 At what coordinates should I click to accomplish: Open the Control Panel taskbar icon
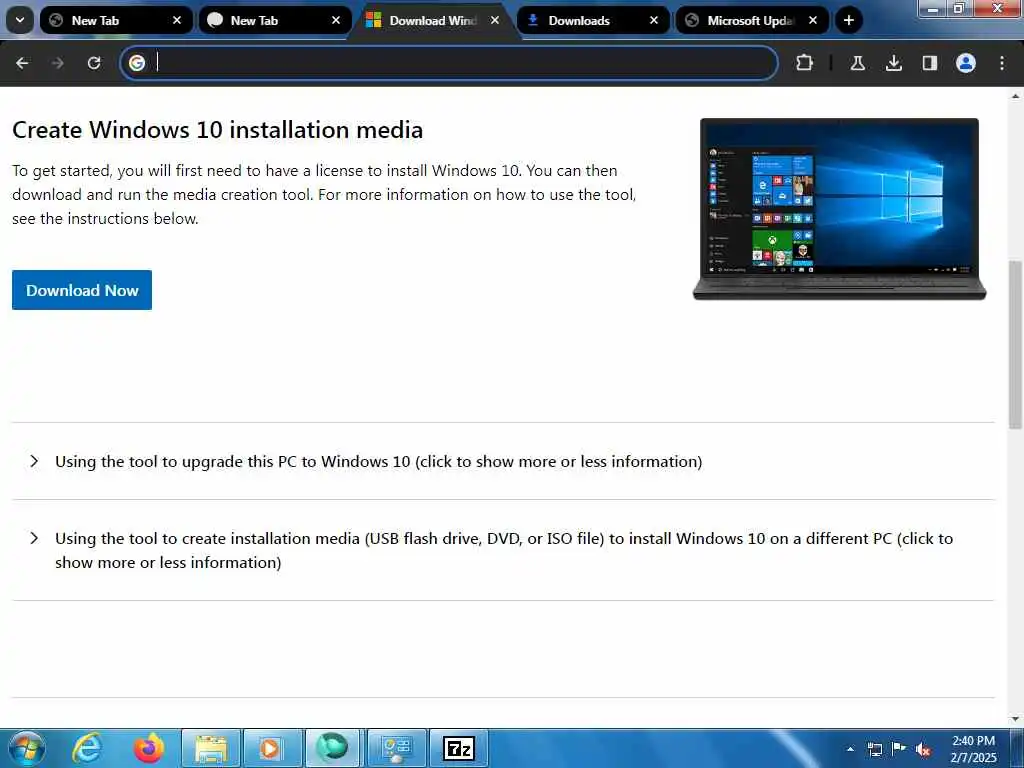click(x=396, y=748)
